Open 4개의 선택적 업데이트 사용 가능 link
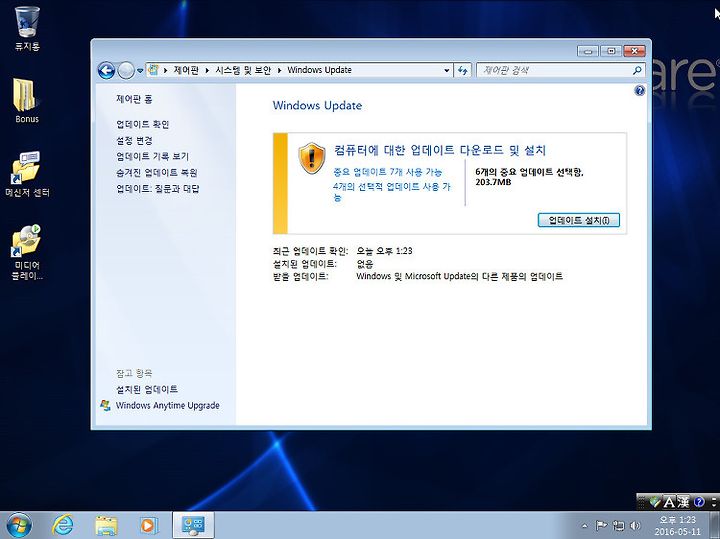This screenshot has width=720, height=539. pyautogui.click(x=392, y=192)
